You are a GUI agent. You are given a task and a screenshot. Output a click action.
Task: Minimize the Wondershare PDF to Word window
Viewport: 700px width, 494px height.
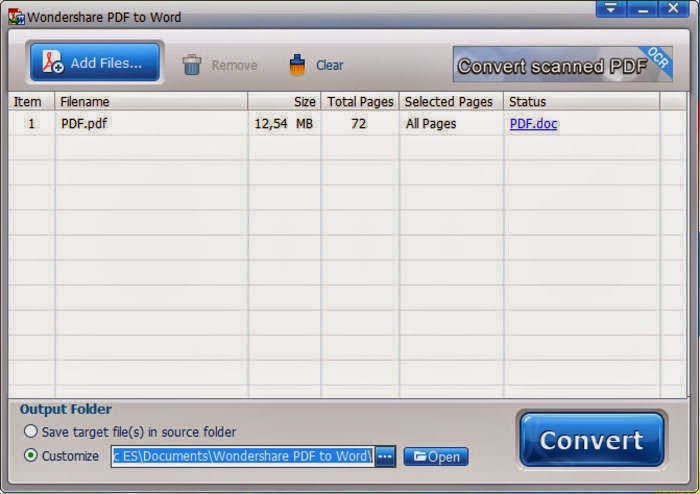tap(642, 8)
